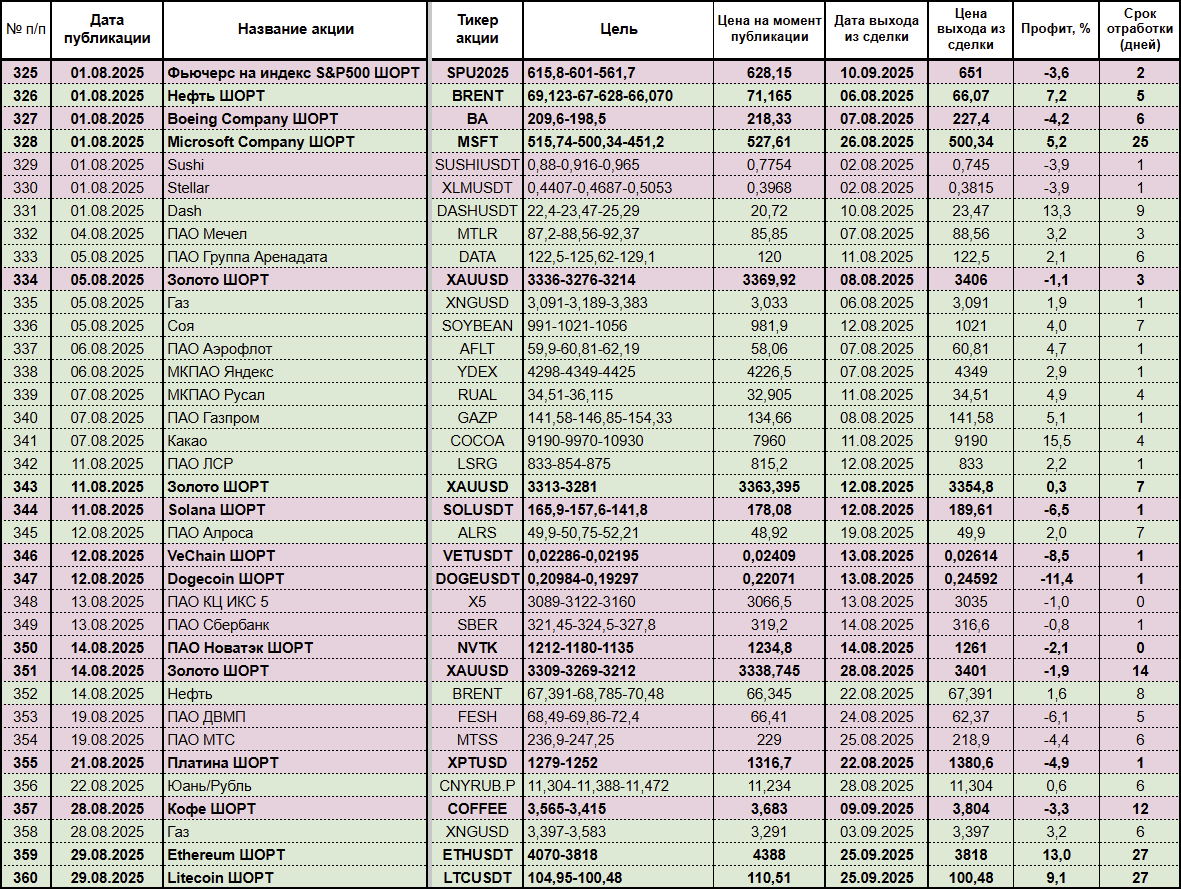Select row number 350 cell
Screen dimensions: 1181x889
pyautogui.click(x=25, y=648)
